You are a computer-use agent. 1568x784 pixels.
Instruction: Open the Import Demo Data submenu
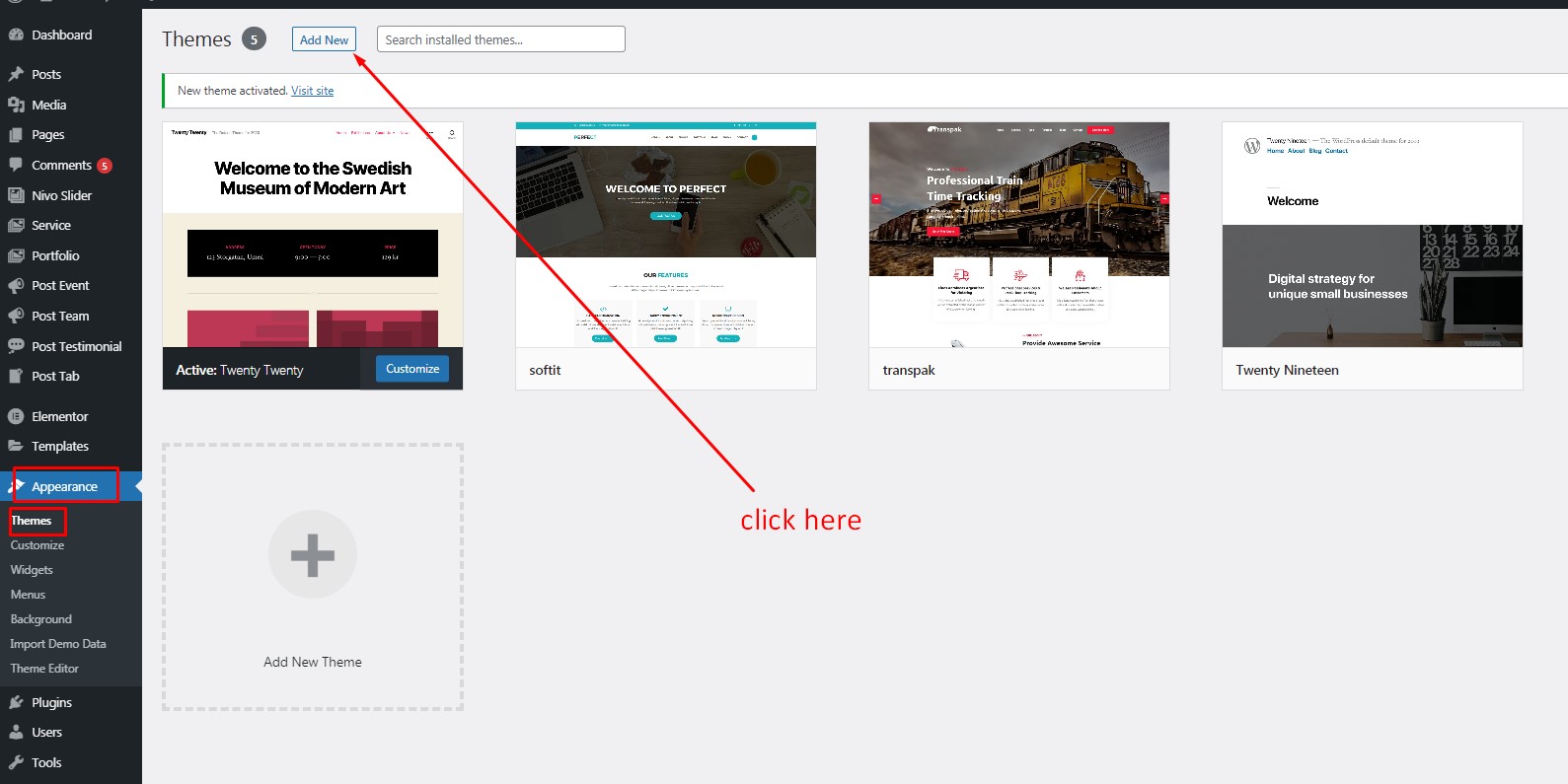coord(58,644)
